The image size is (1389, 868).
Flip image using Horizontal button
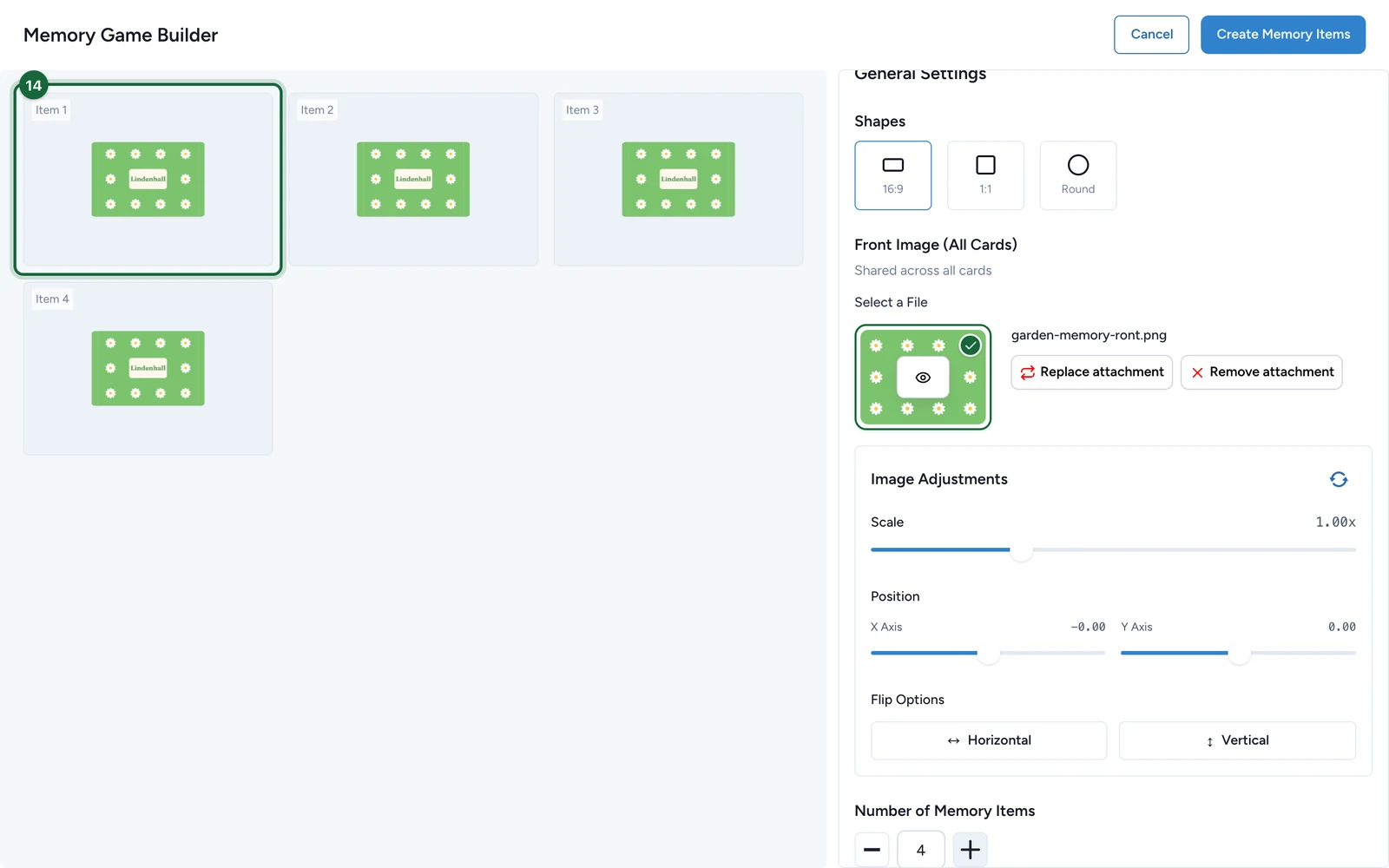tap(989, 740)
